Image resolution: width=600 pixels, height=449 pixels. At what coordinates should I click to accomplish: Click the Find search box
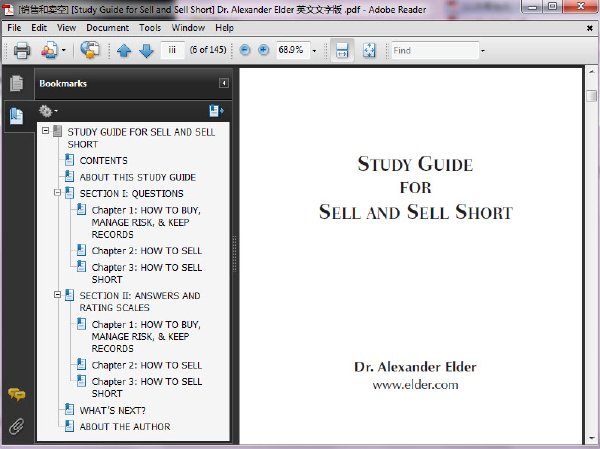(435, 51)
